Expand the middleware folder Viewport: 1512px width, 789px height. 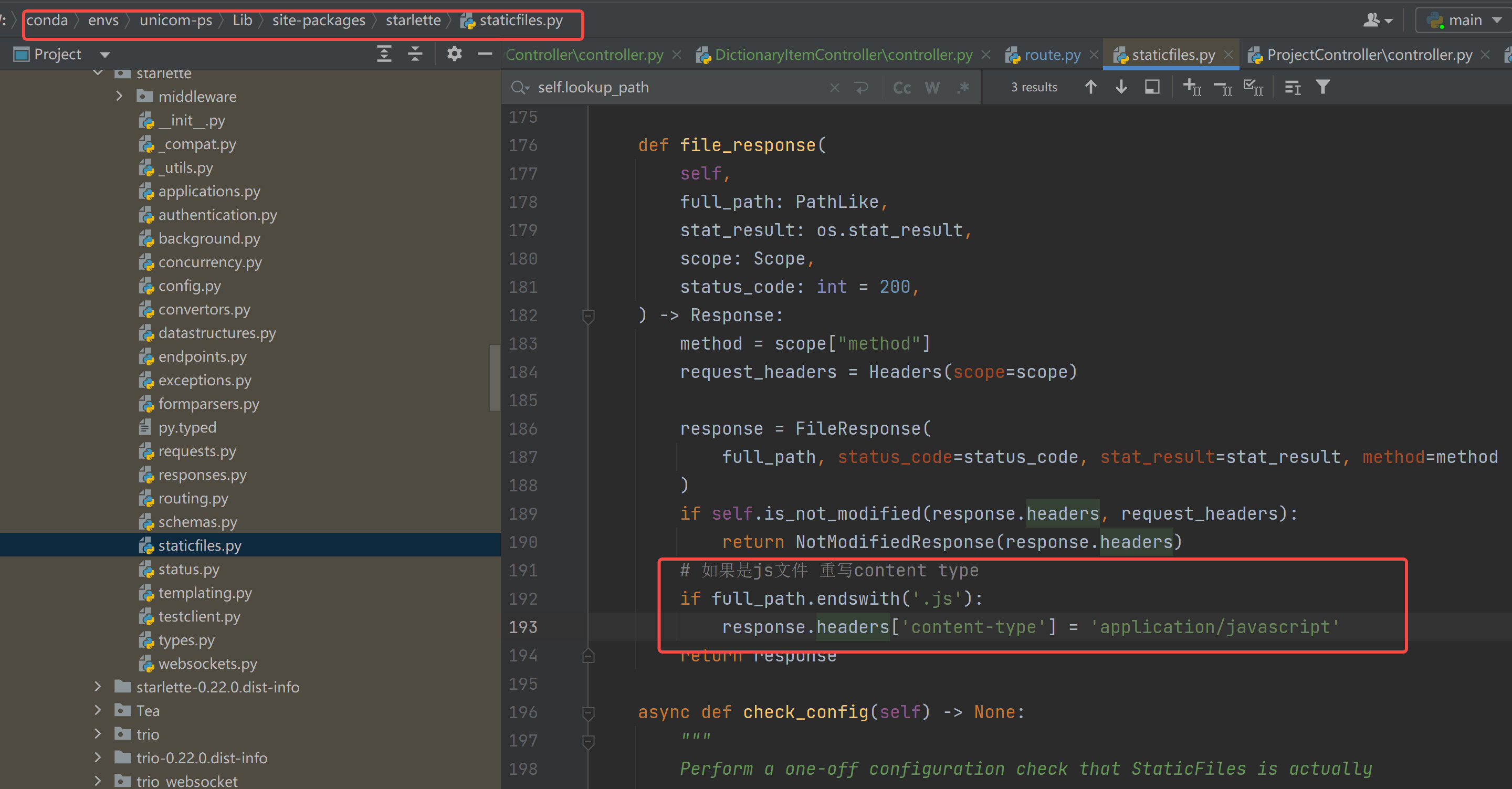[119, 96]
